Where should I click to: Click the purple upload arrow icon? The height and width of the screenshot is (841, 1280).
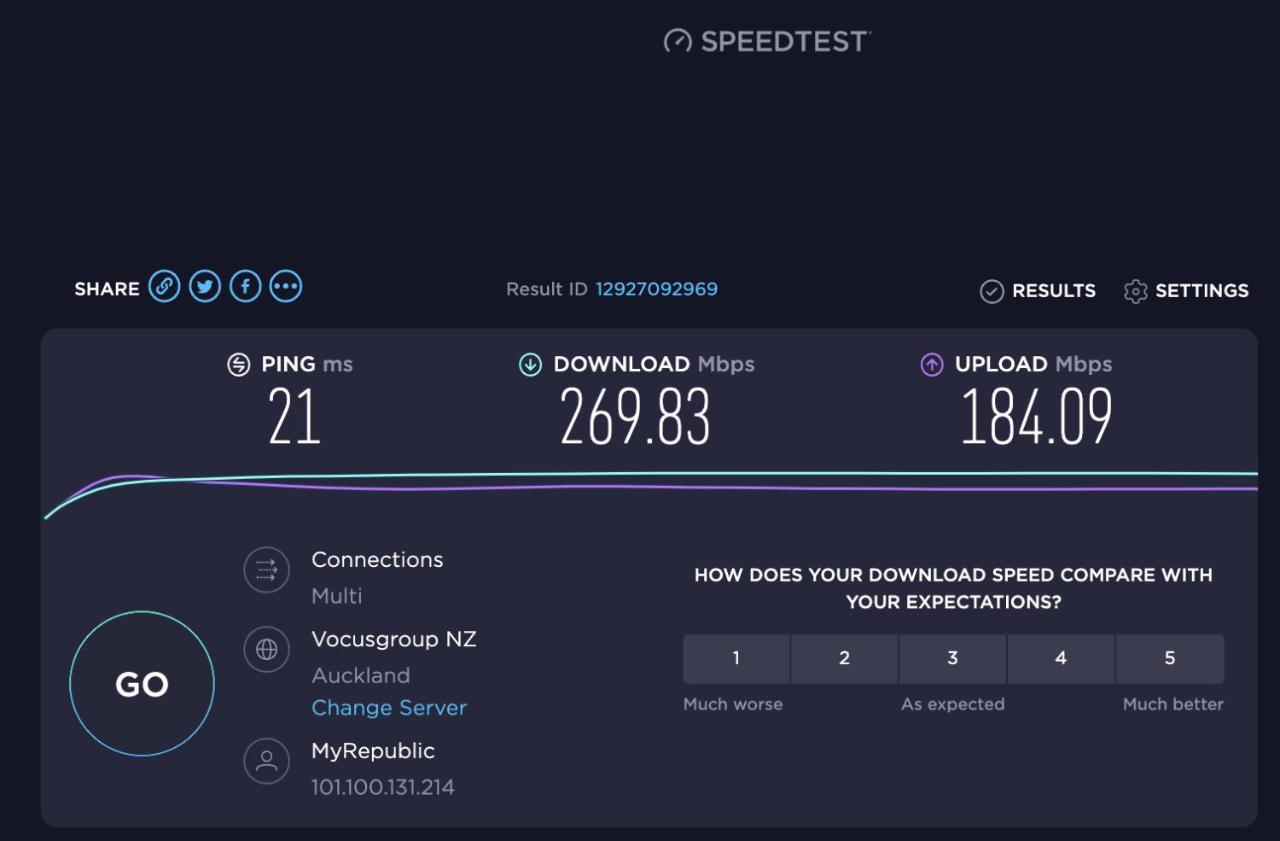coord(931,365)
